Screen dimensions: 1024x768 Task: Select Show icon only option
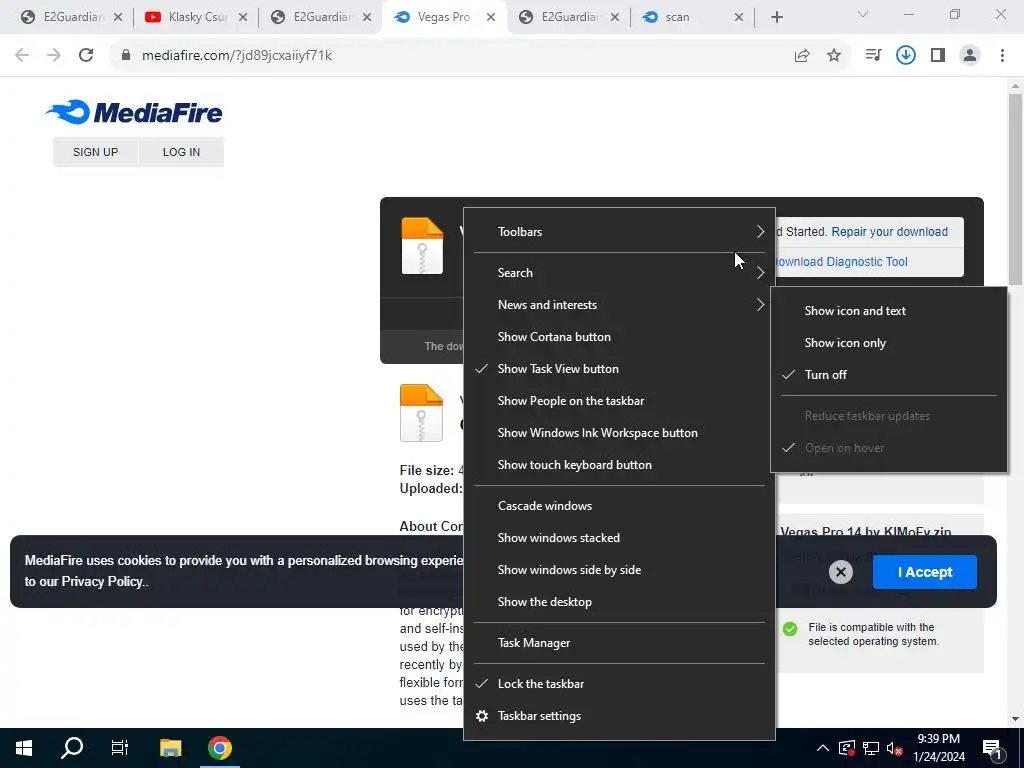pos(889,343)
